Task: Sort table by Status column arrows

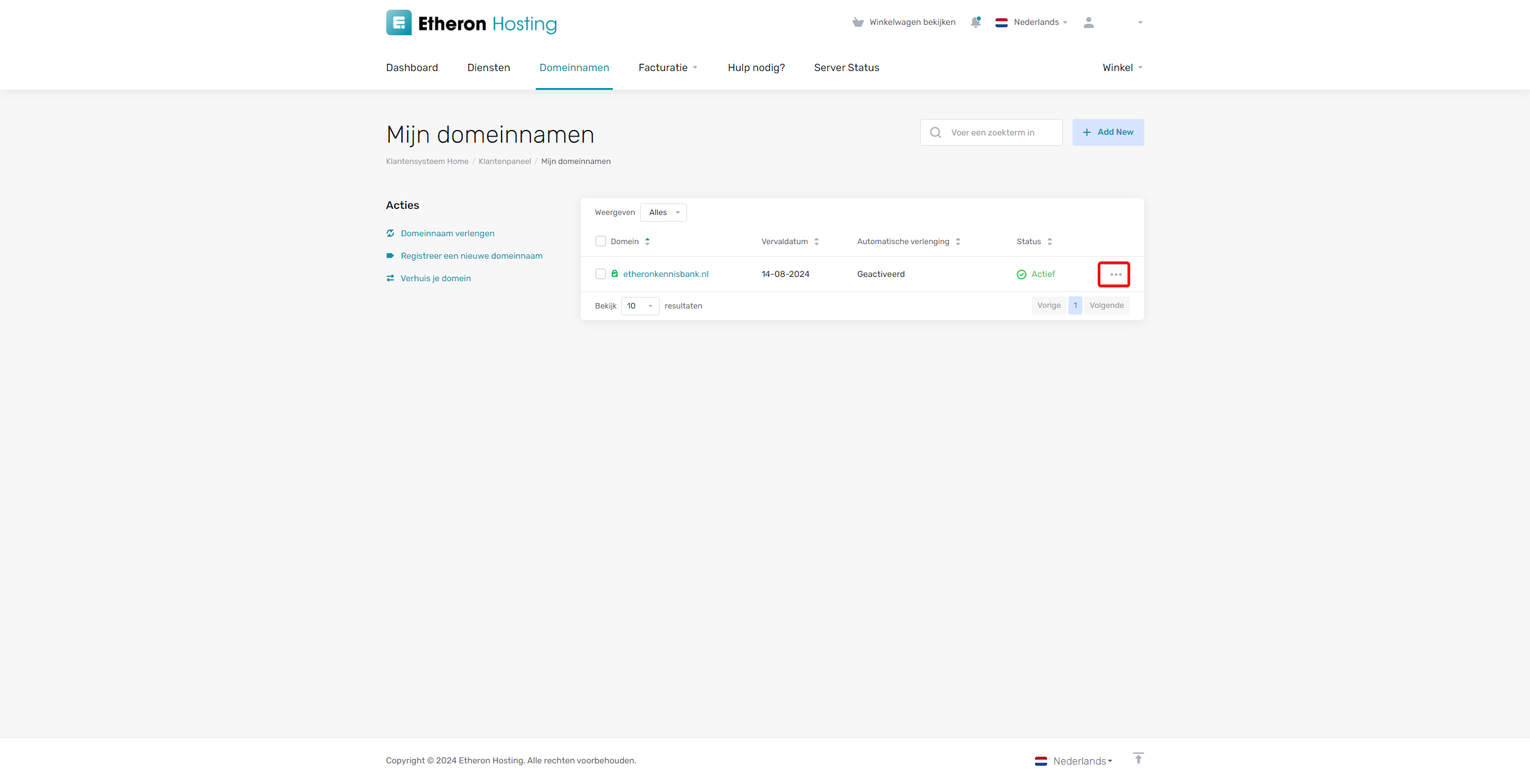Action: point(1050,242)
